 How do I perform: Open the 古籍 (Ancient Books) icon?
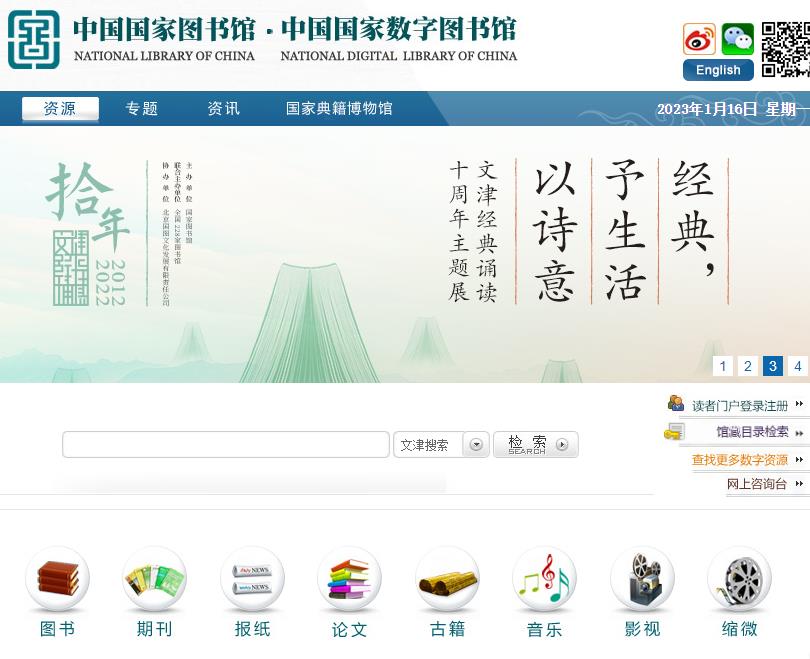click(x=447, y=578)
